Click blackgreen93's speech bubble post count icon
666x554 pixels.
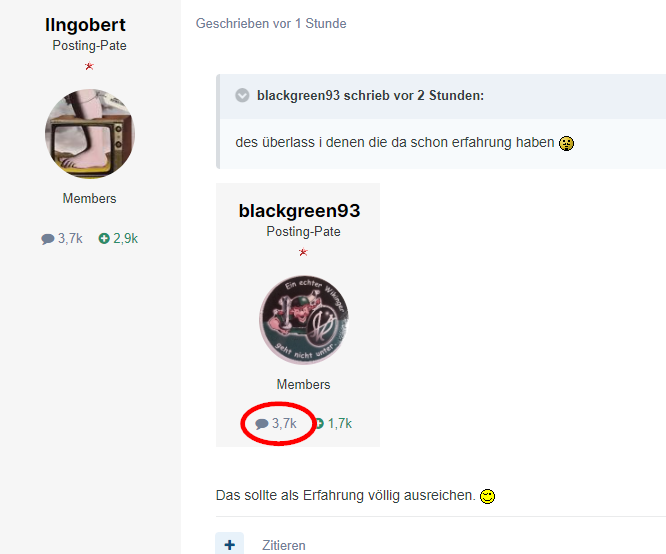coord(262,424)
